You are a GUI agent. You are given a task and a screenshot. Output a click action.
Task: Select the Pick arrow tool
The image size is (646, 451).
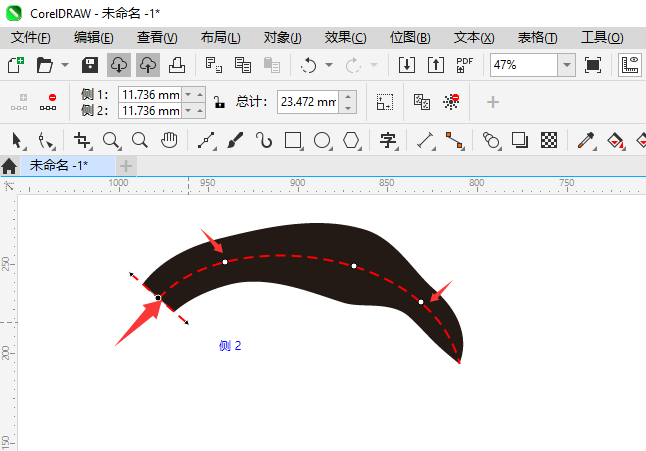coord(17,140)
